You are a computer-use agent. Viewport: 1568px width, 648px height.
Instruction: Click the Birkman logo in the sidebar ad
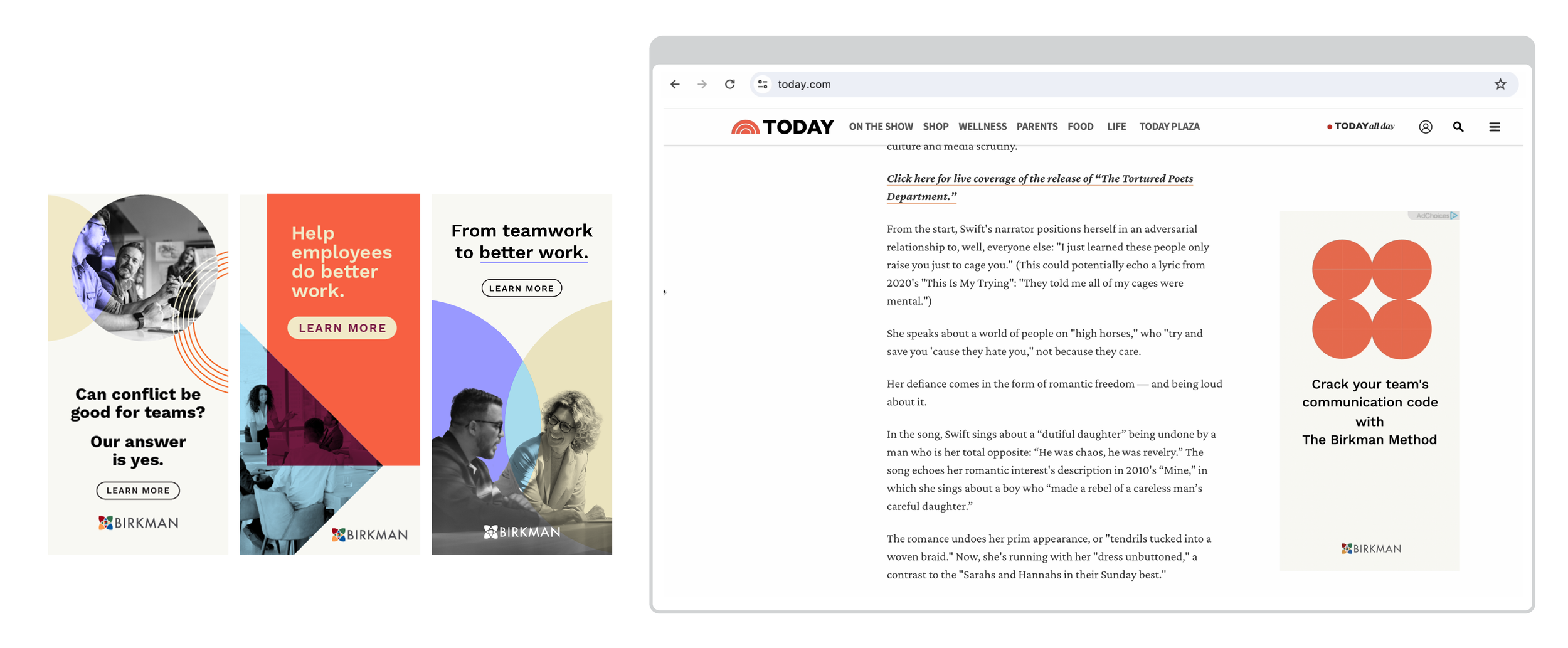(1370, 549)
